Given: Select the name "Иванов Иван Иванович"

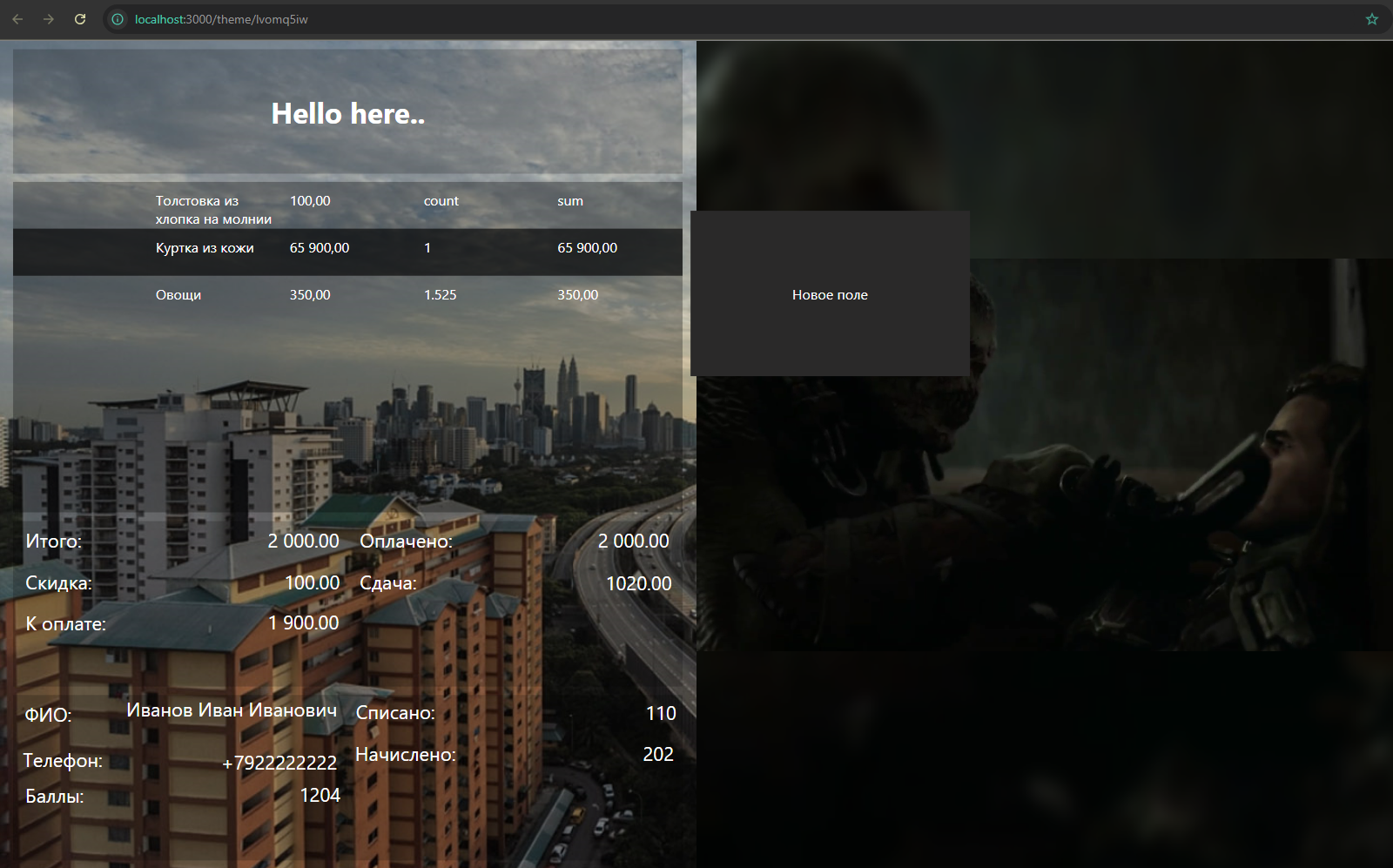Looking at the screenshot, I should [232, 710].
